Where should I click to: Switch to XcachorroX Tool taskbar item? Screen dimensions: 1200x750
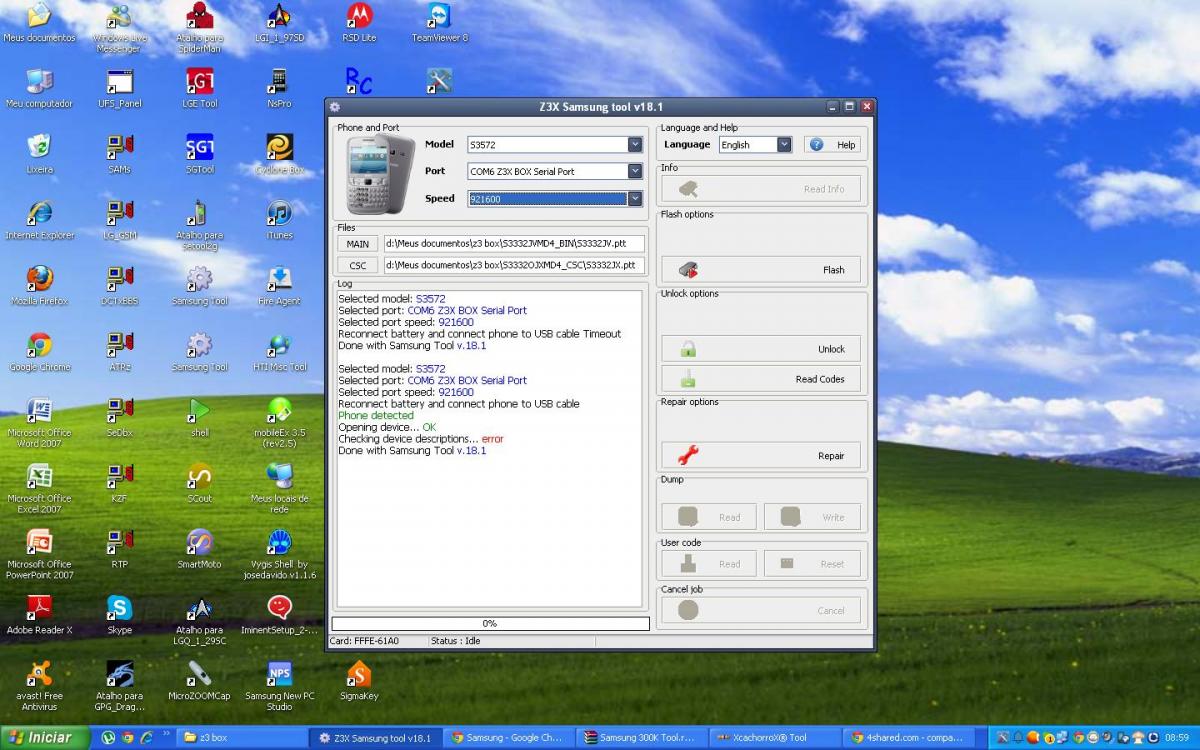774,738
